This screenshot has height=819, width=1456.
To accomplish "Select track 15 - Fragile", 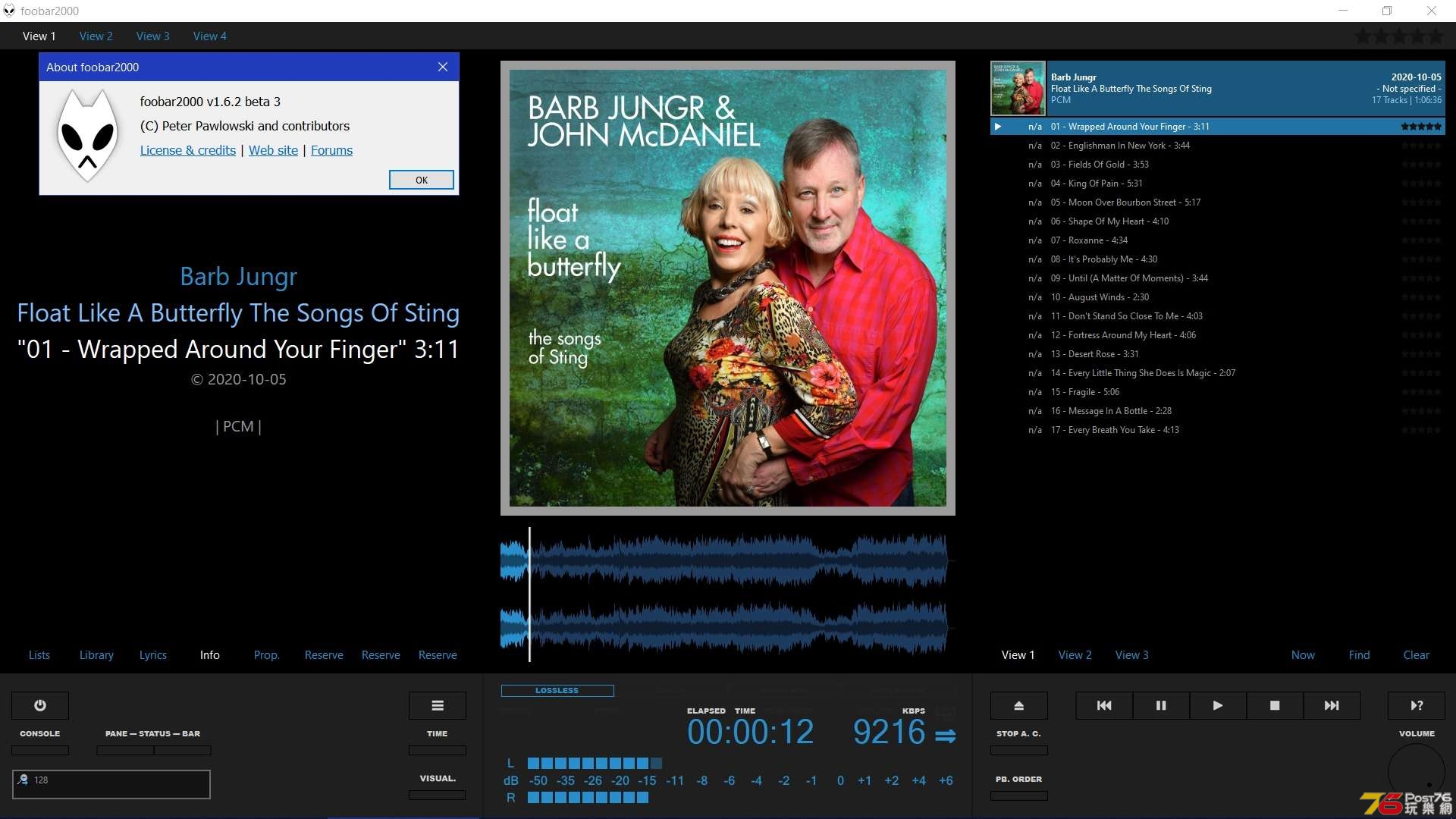I will pos(1218,392).
